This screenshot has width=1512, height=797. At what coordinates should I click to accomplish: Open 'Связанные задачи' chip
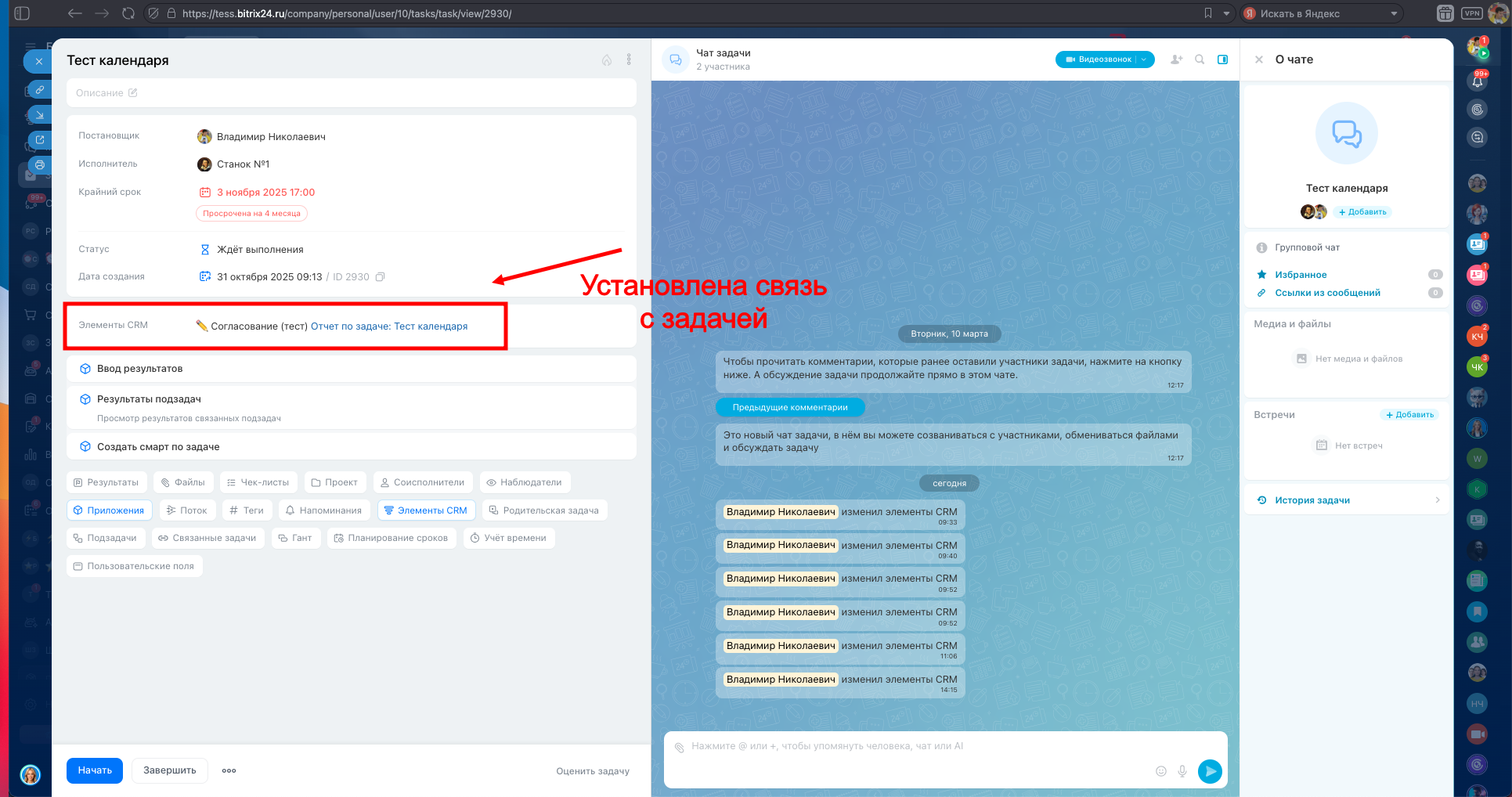[x=207, y=538]
